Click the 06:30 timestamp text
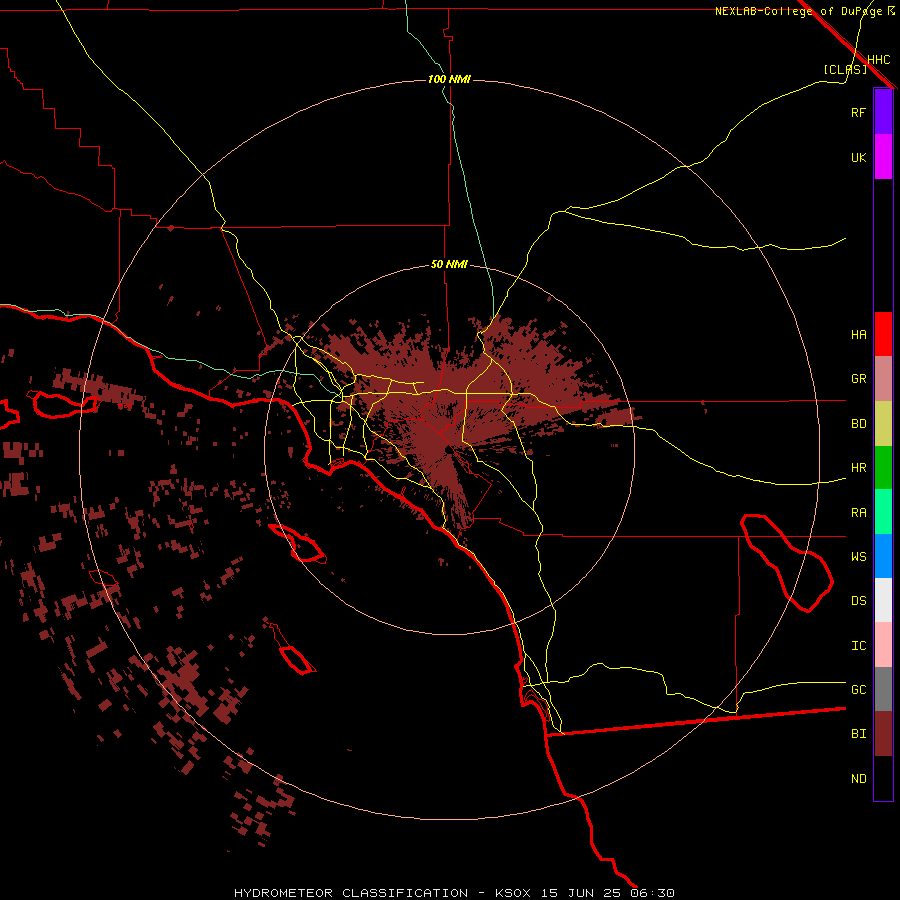This screenshot has width=900, height=900. [653, 893]
